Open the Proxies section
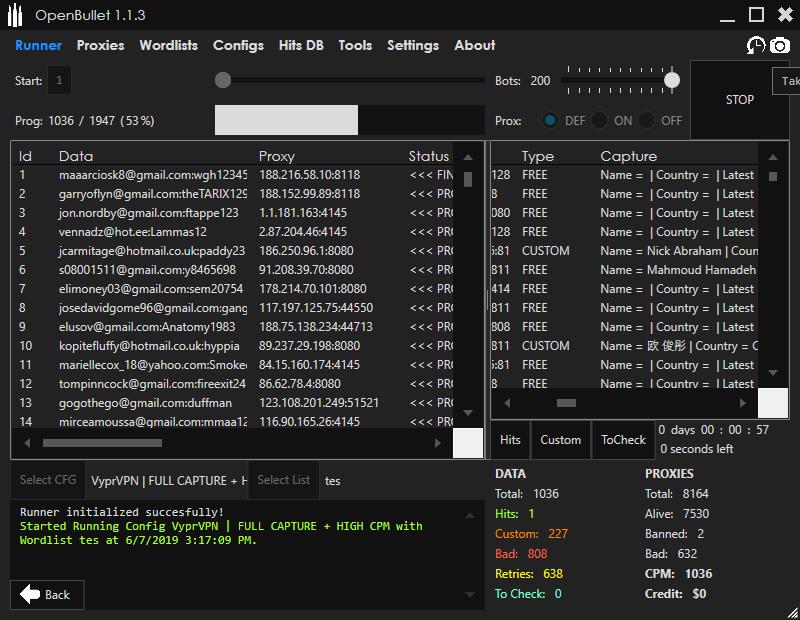Screen dimensions: 800x620 tap(101, 45)
